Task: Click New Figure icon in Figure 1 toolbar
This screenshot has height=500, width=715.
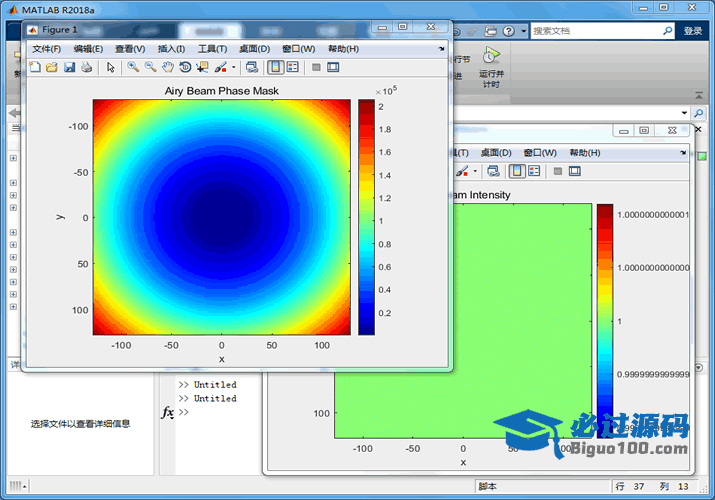Action: coord(35,67)
